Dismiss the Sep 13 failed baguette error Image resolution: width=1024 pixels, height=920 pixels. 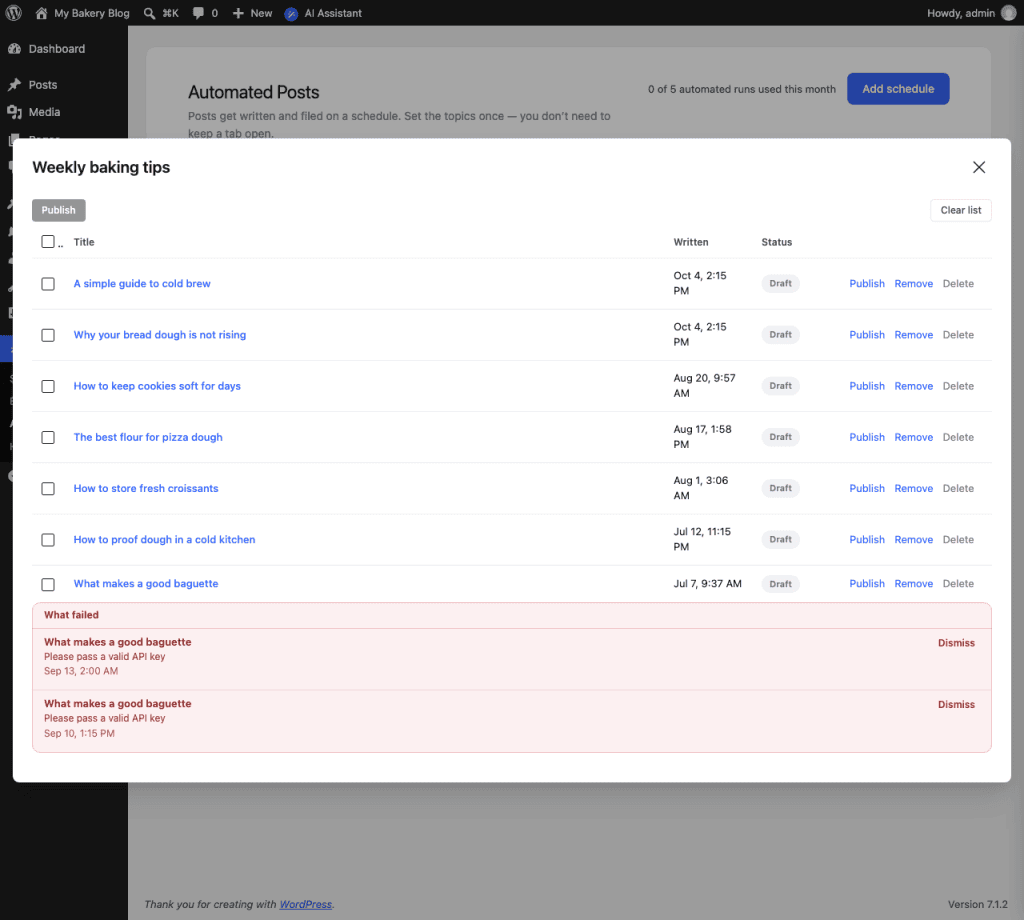[956, 642]
